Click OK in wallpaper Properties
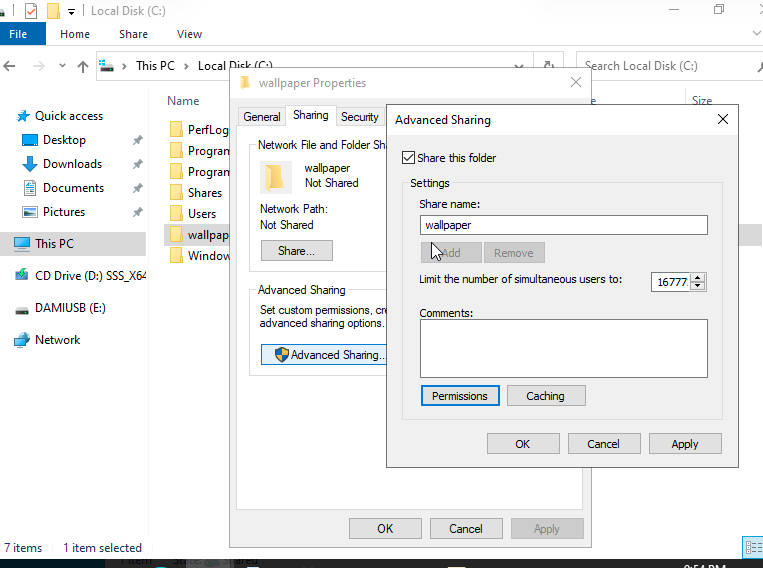763x568 pixels. [385, 529]
